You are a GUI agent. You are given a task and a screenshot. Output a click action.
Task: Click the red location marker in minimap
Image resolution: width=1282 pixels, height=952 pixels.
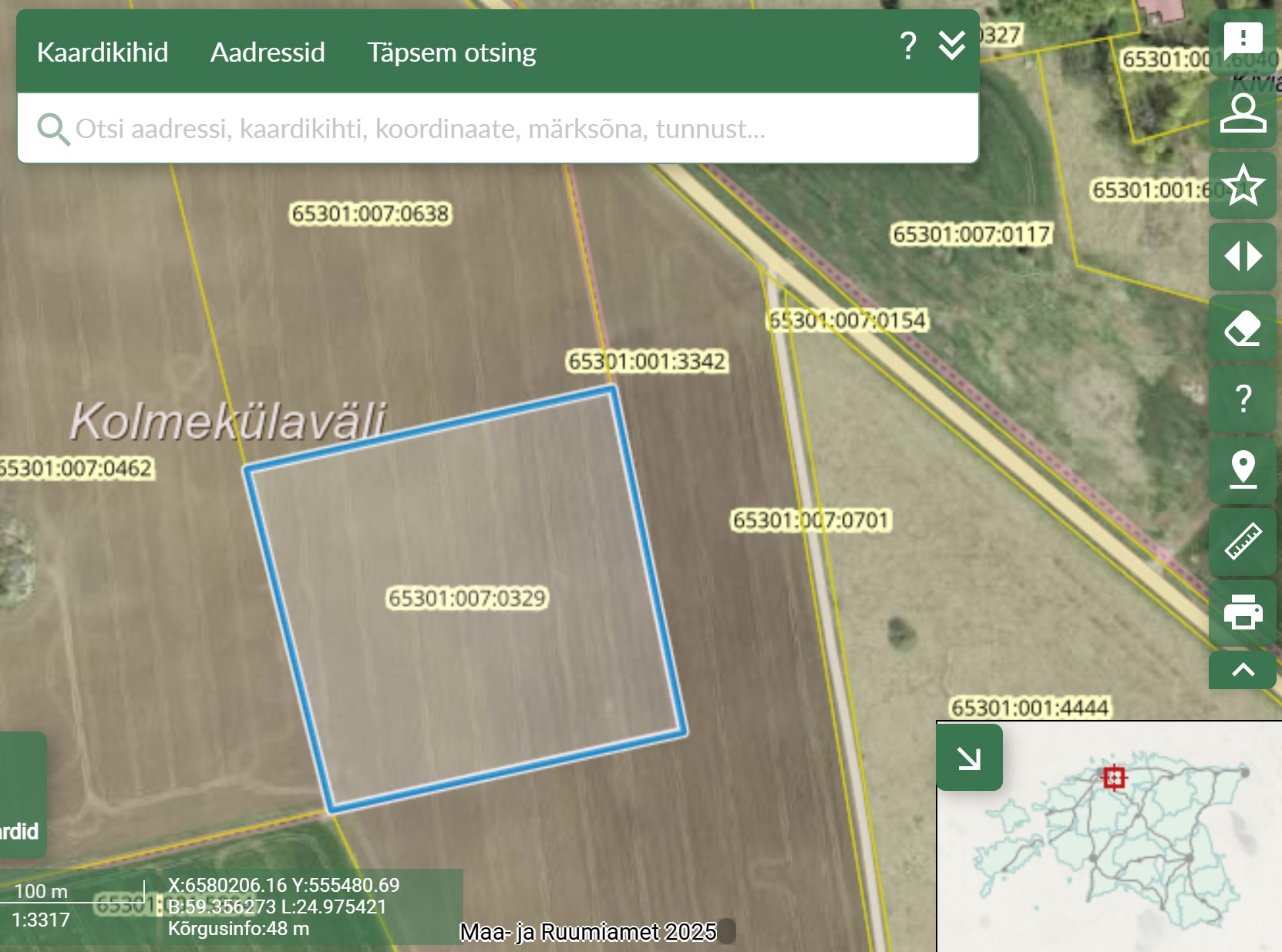[1114, 777]
